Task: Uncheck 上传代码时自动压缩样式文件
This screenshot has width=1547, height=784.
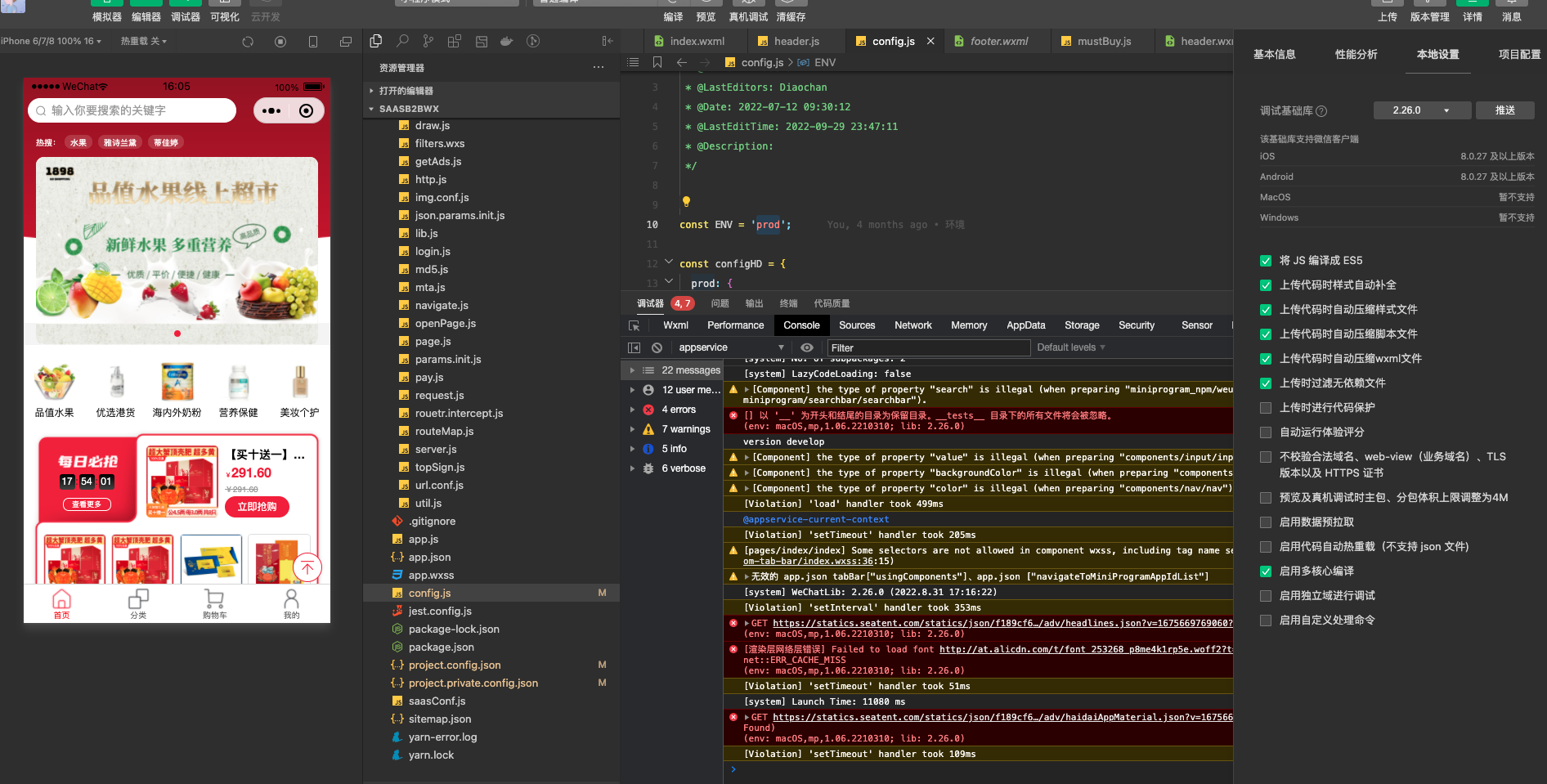Action: 1266,310
